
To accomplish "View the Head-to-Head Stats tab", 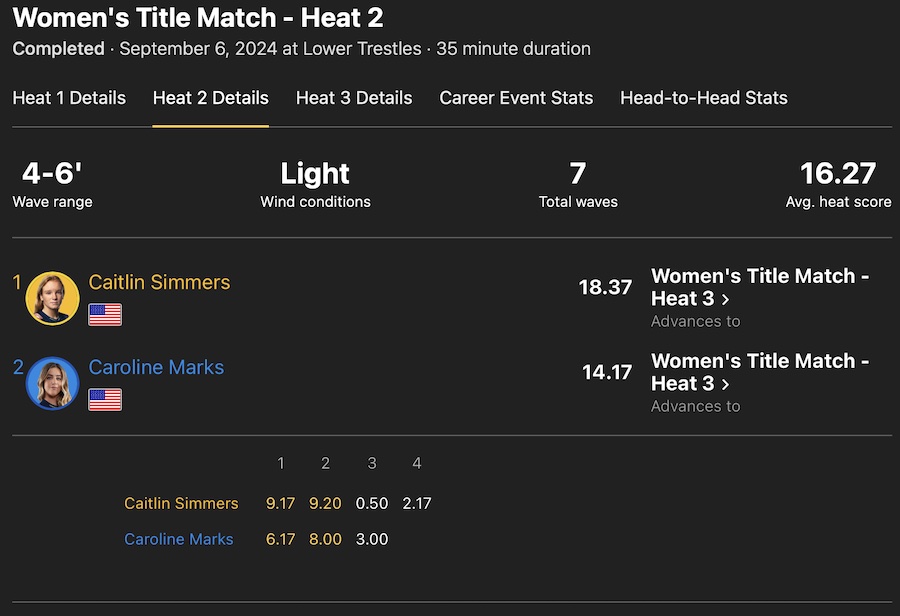I will click(704, 98).
